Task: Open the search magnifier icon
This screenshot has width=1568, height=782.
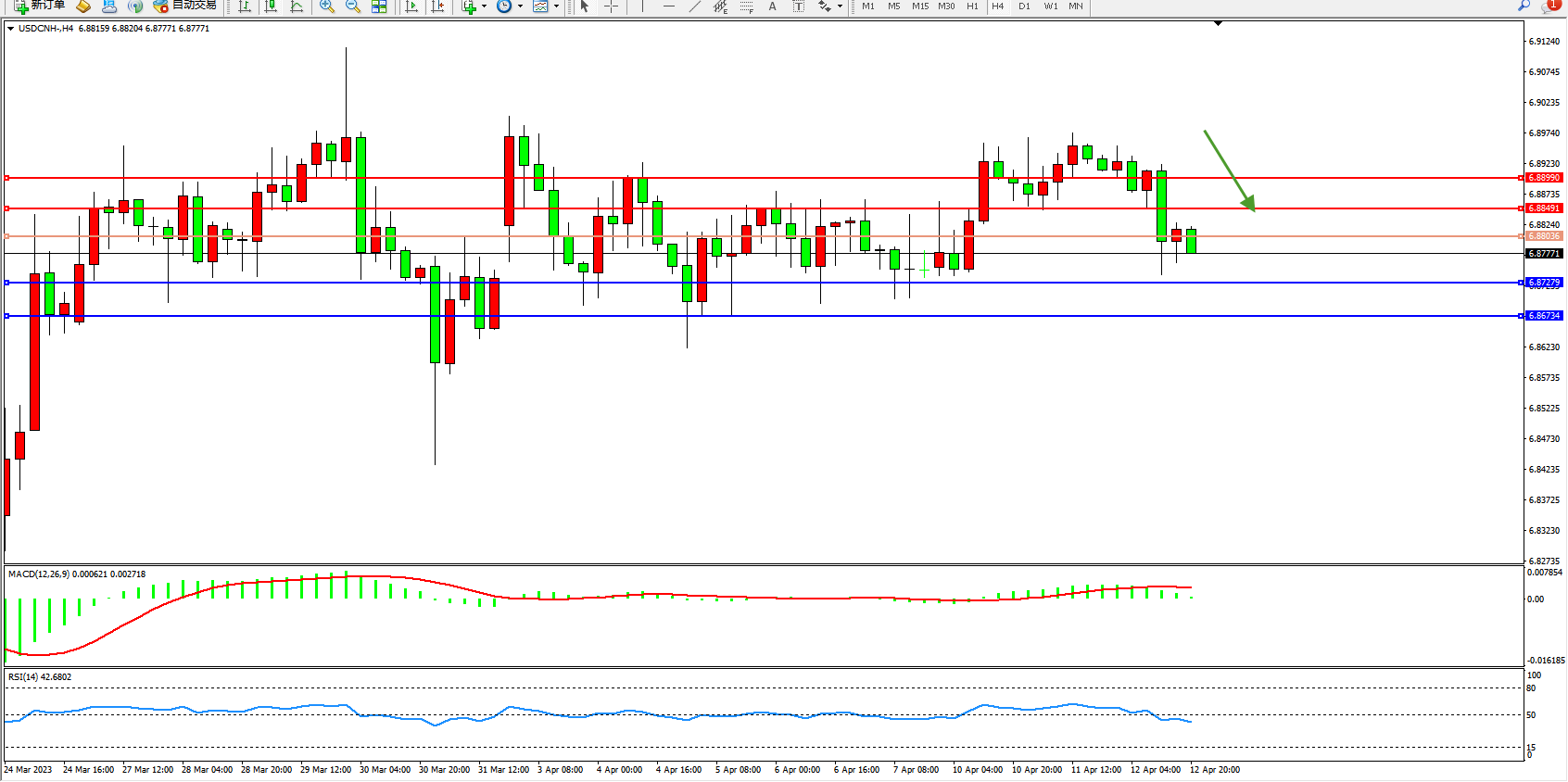Action: [1524, 6]
